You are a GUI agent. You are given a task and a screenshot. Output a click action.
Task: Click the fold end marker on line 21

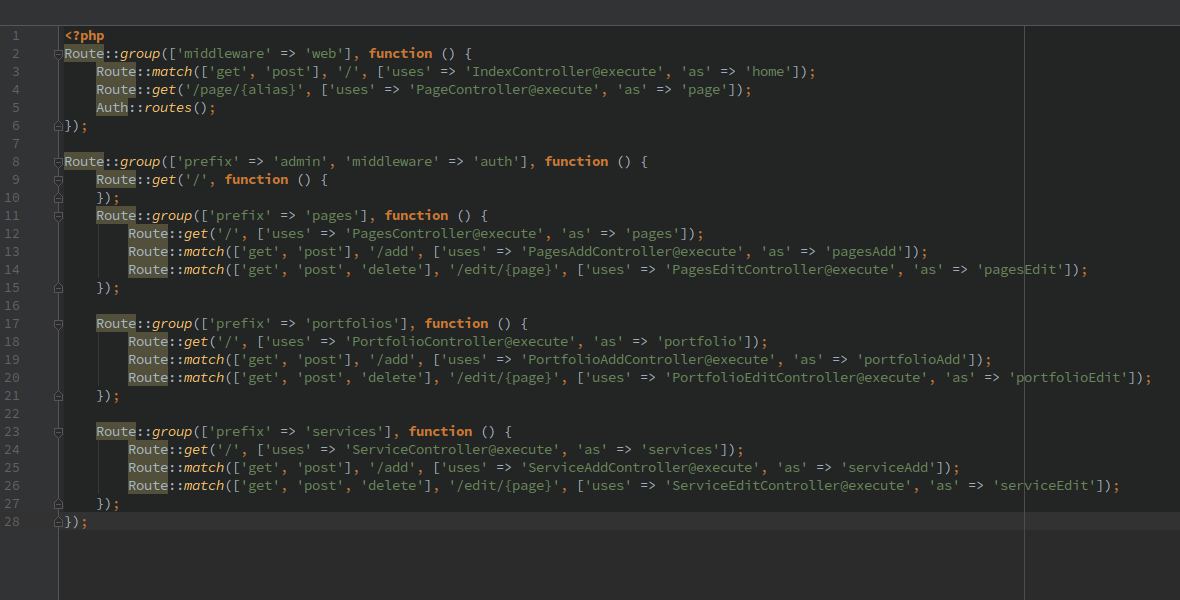tap(58, 396)
